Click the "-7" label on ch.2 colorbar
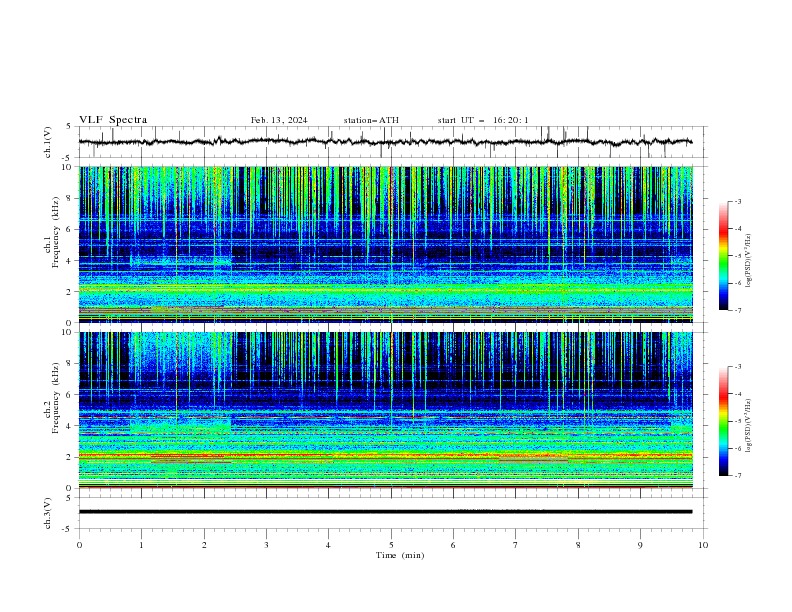Viewport: 792px width, 612px height. (738, 475)
